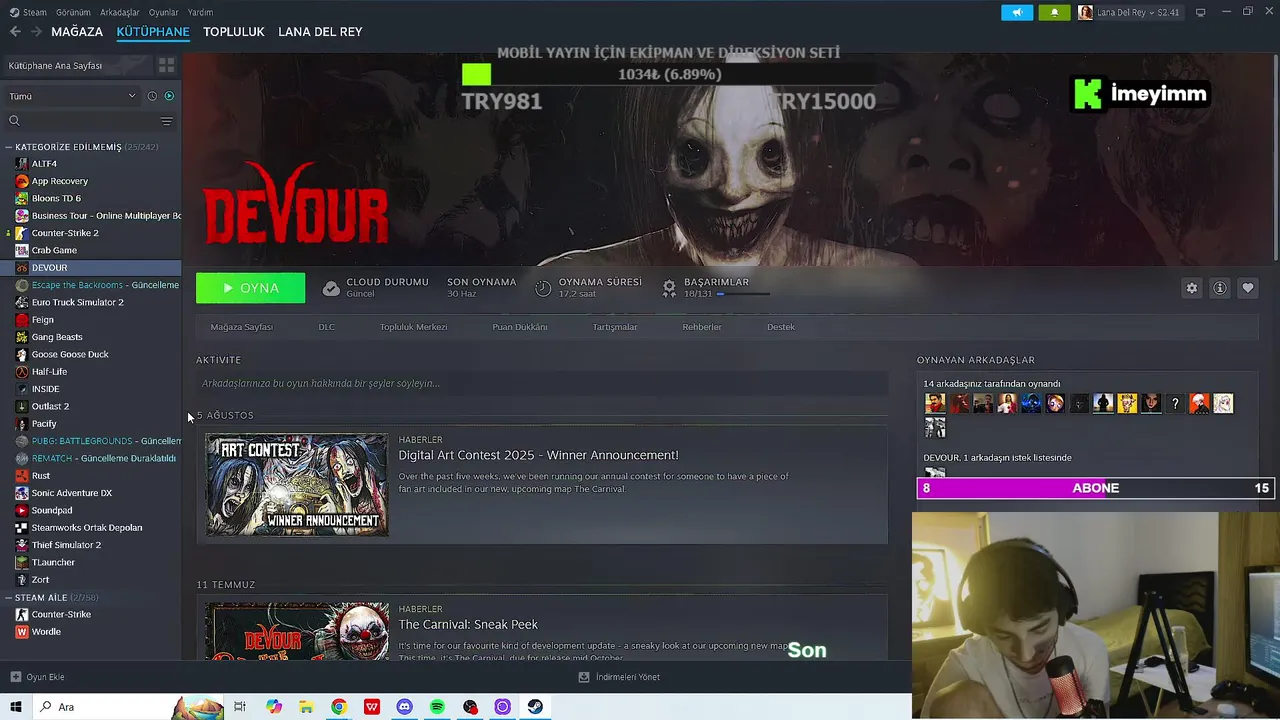Click the cloud status check icon
Viewport: 1280px width, 720px height.
[x=331, y=288]
